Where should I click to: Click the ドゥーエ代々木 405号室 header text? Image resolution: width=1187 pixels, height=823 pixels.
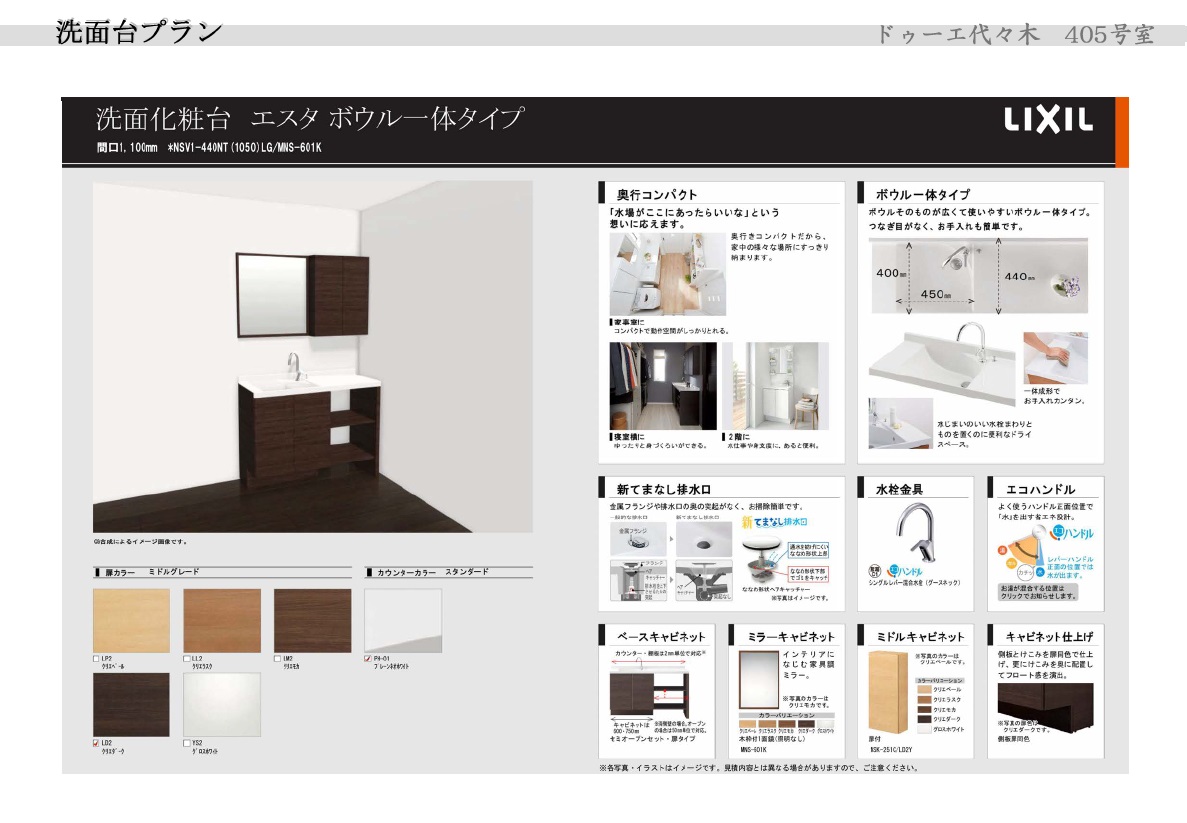coord(1014,34)
